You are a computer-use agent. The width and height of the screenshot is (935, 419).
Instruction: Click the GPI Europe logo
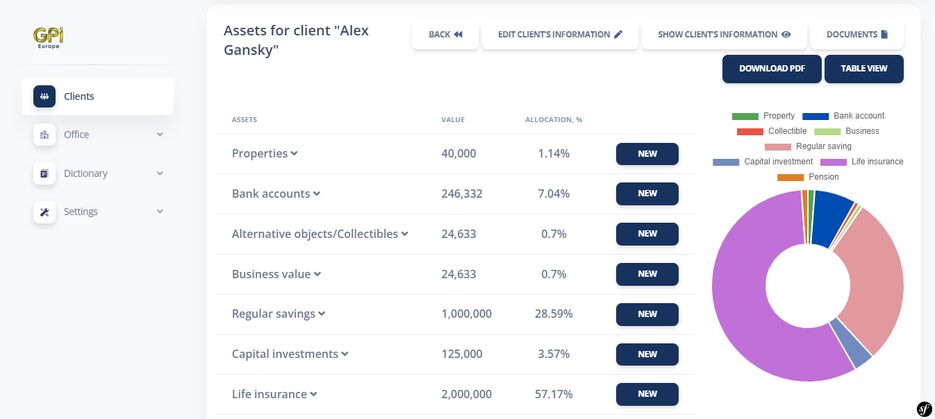pyautogui.click(x=47, y=39)
